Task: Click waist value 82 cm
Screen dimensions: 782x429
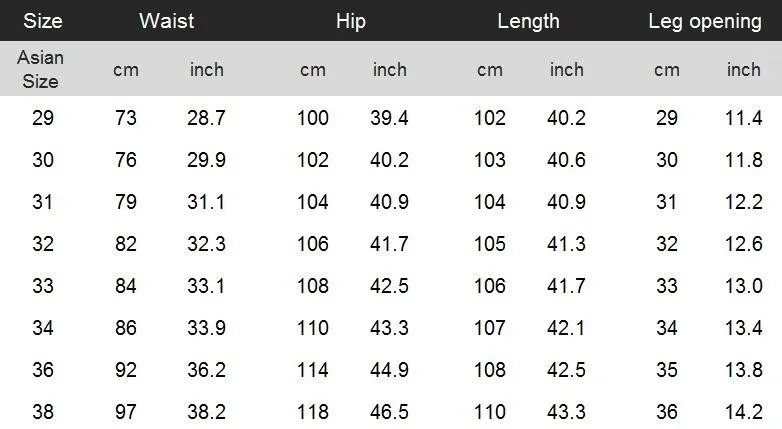Action: (x=125, y=244)
